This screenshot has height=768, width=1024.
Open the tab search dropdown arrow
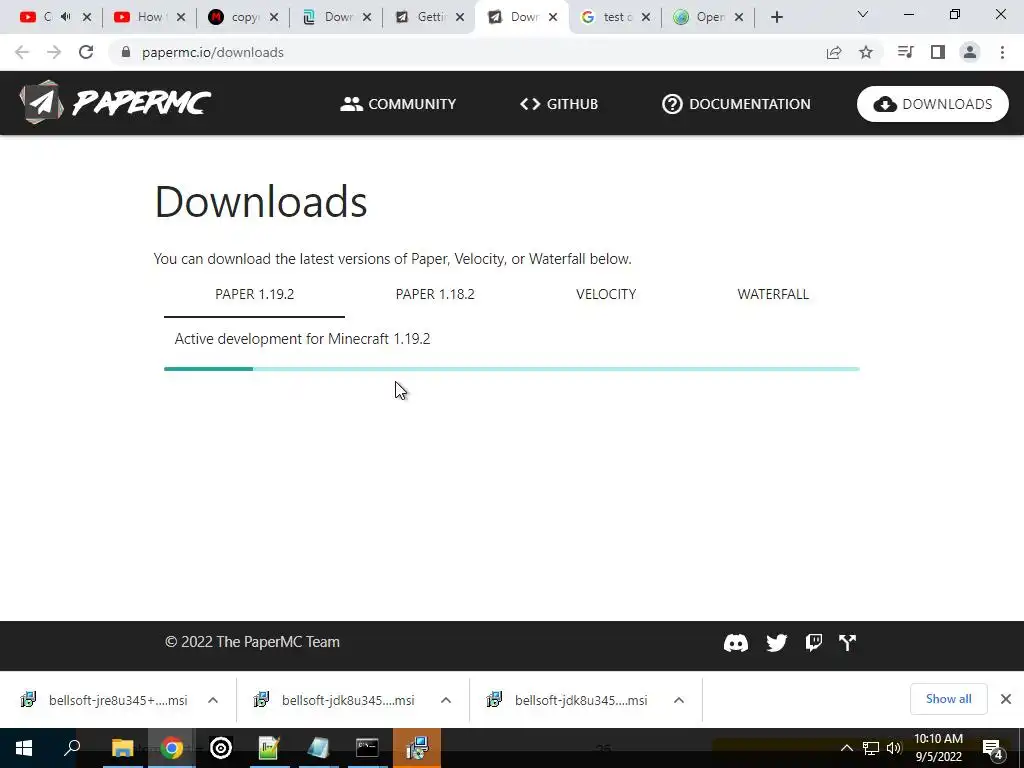click(863, 14)
